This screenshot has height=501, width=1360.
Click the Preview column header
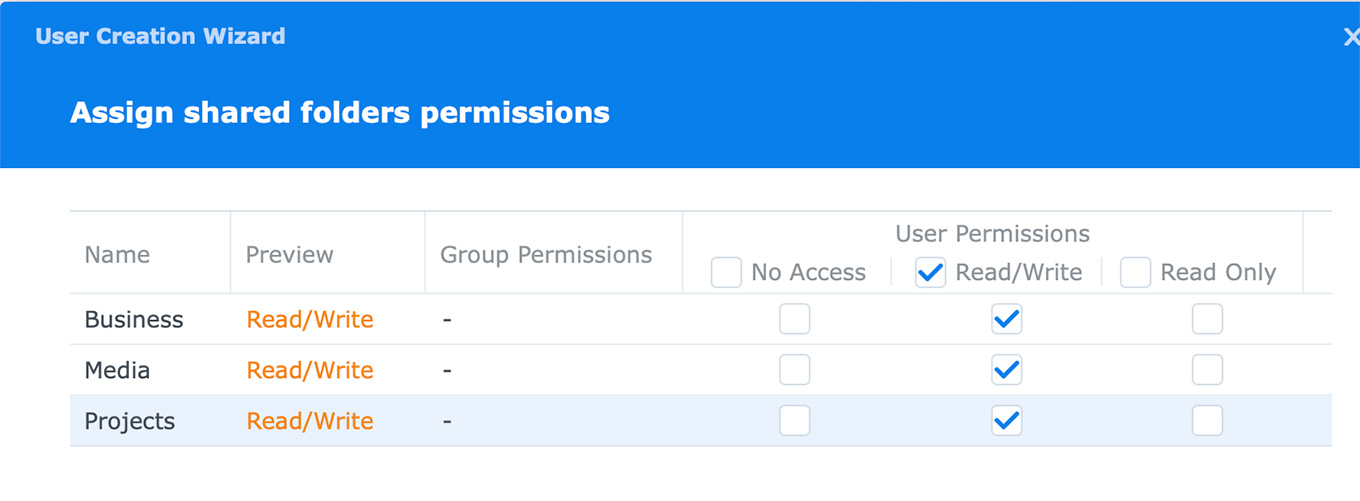coord(290,255)
